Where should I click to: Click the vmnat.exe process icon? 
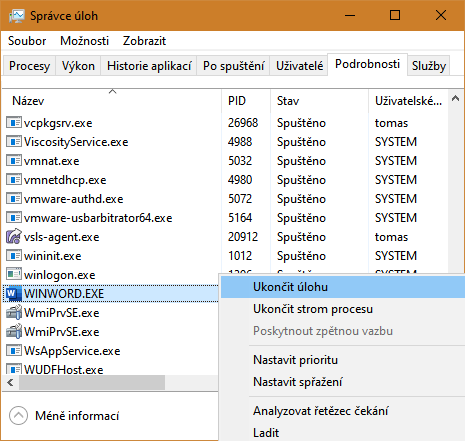pos(14,161)
